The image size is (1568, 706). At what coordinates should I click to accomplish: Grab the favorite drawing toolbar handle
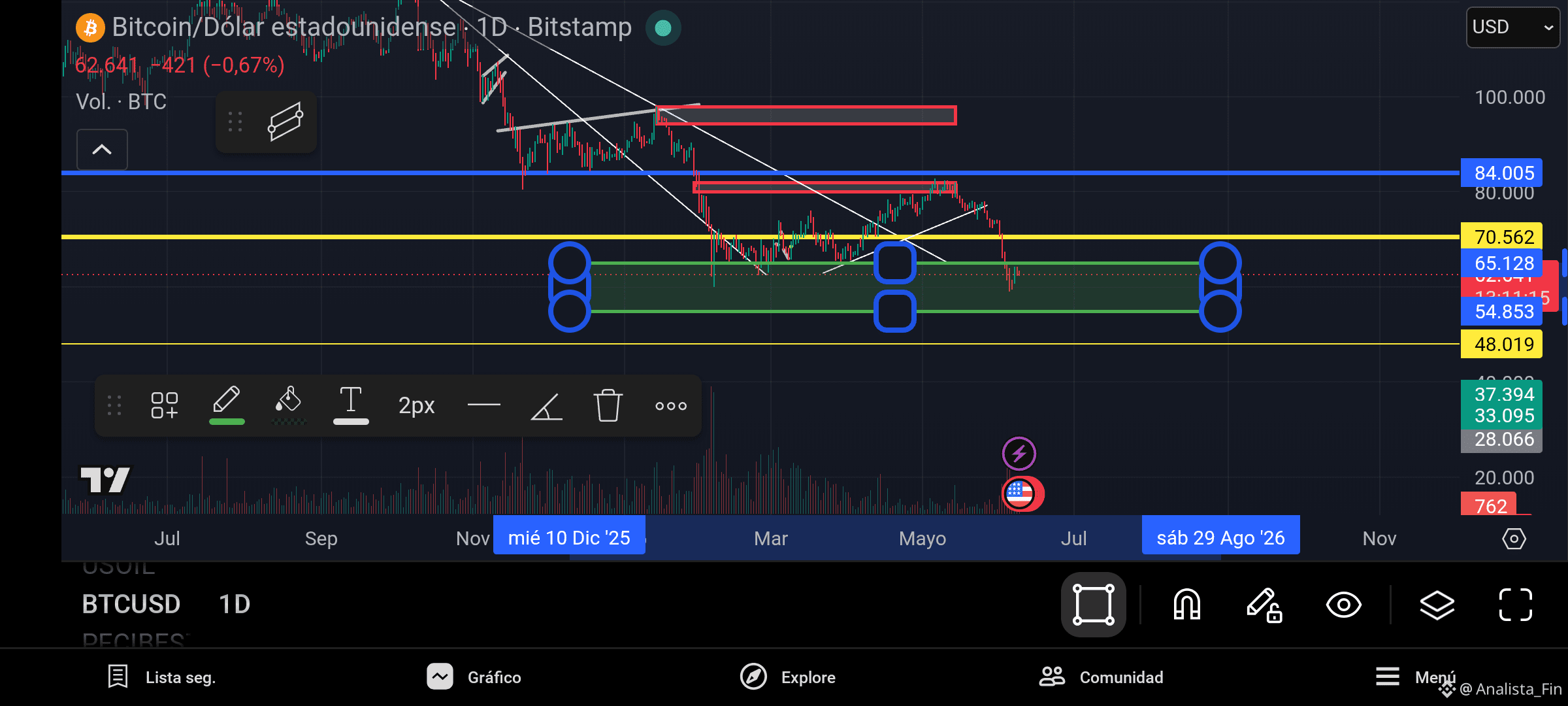[x=235, y=122]
